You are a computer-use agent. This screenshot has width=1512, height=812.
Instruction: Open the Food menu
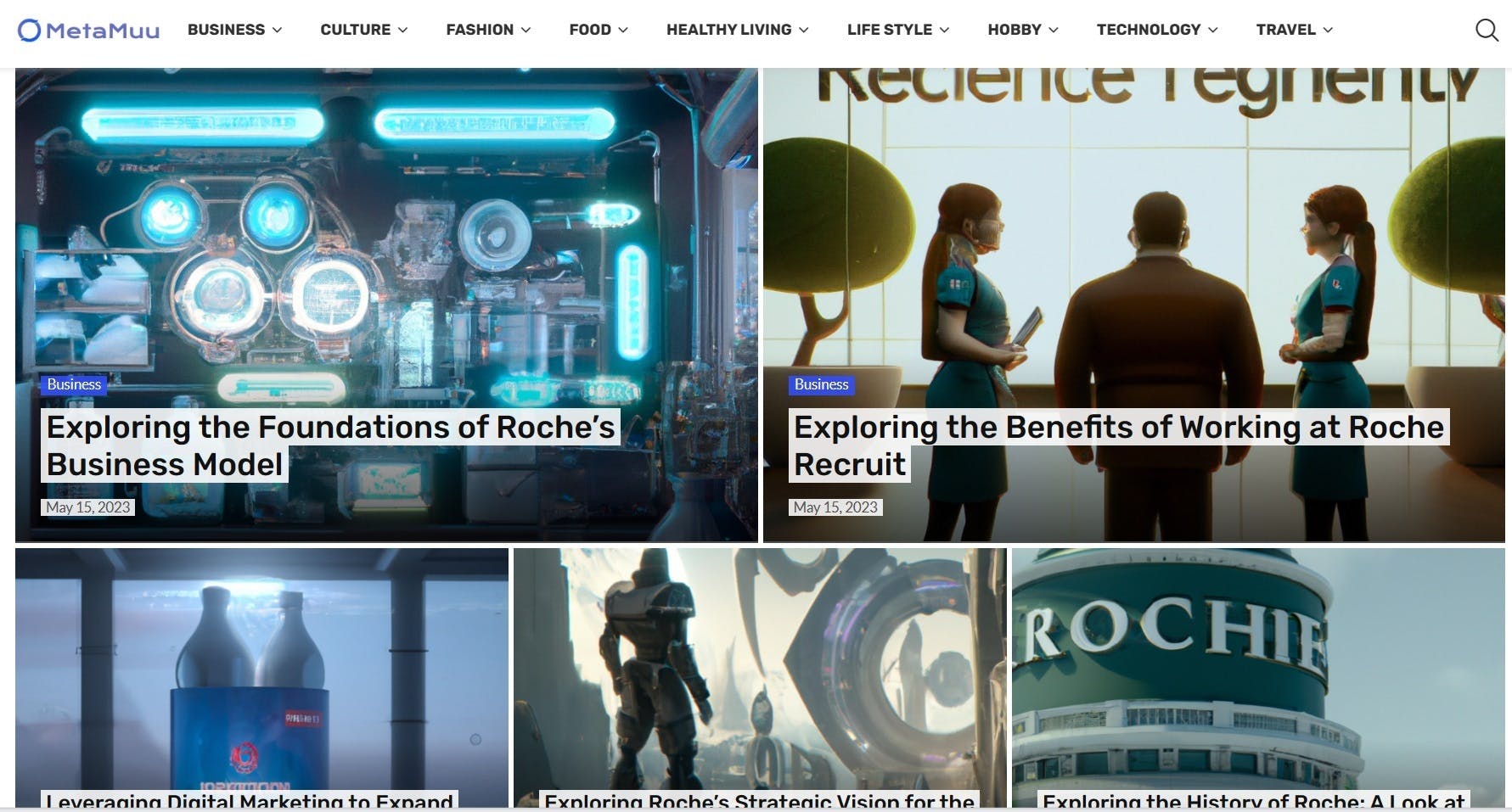click(x=598, y=30)
